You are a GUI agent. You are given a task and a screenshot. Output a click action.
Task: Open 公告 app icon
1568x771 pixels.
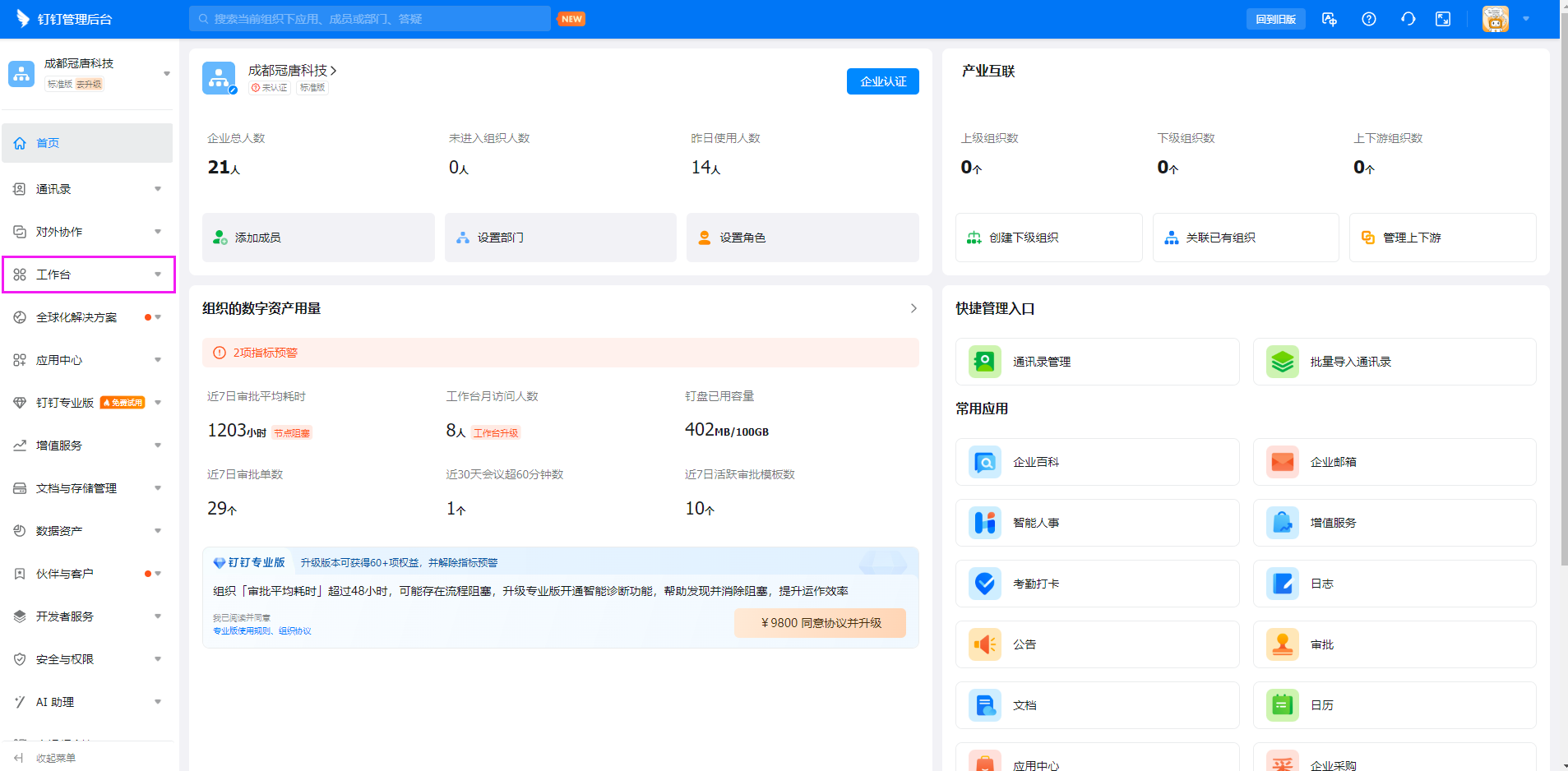[985, 644]
